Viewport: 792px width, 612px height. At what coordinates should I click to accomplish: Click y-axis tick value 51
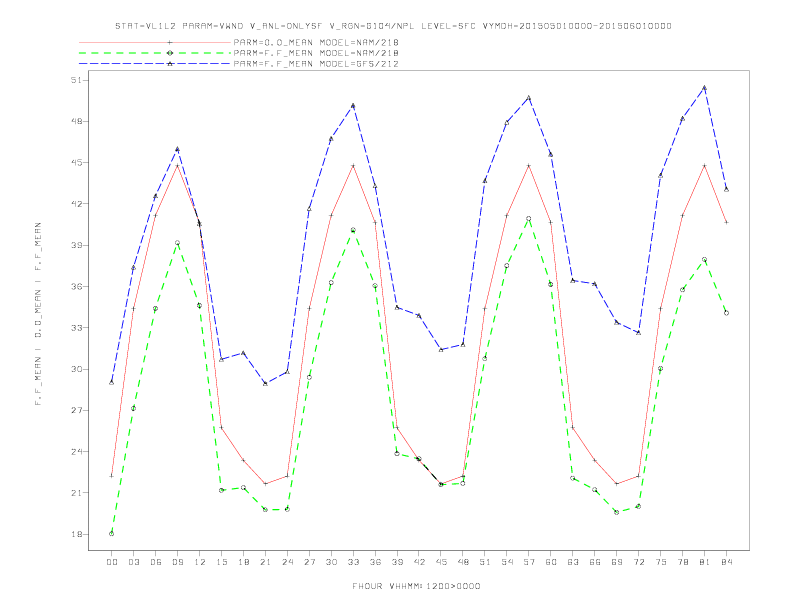coord(76,80)
